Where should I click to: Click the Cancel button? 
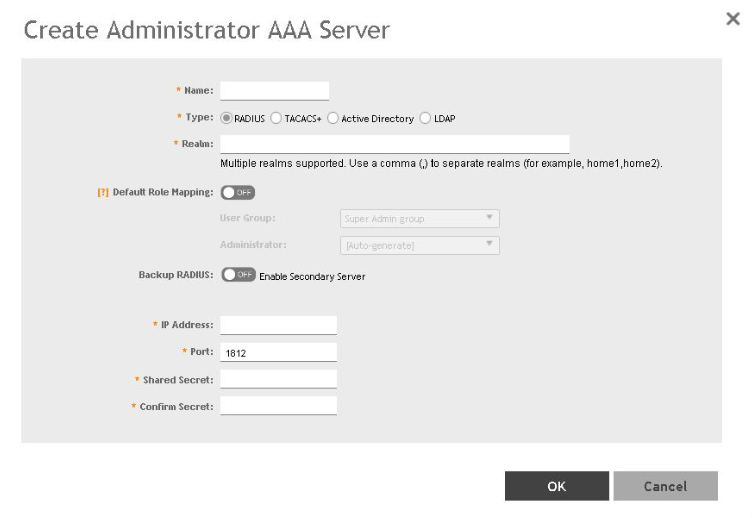coord(666,486)
